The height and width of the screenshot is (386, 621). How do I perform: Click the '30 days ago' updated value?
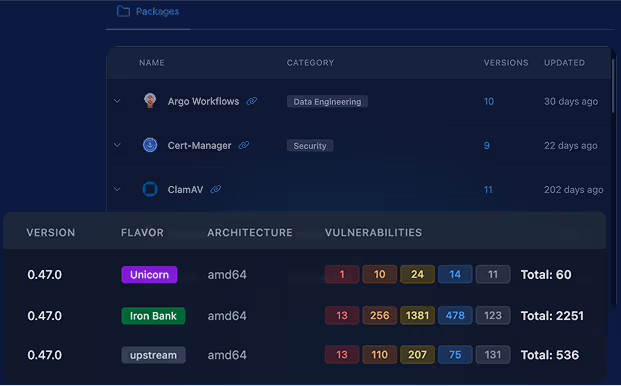(x=571, y=101)
